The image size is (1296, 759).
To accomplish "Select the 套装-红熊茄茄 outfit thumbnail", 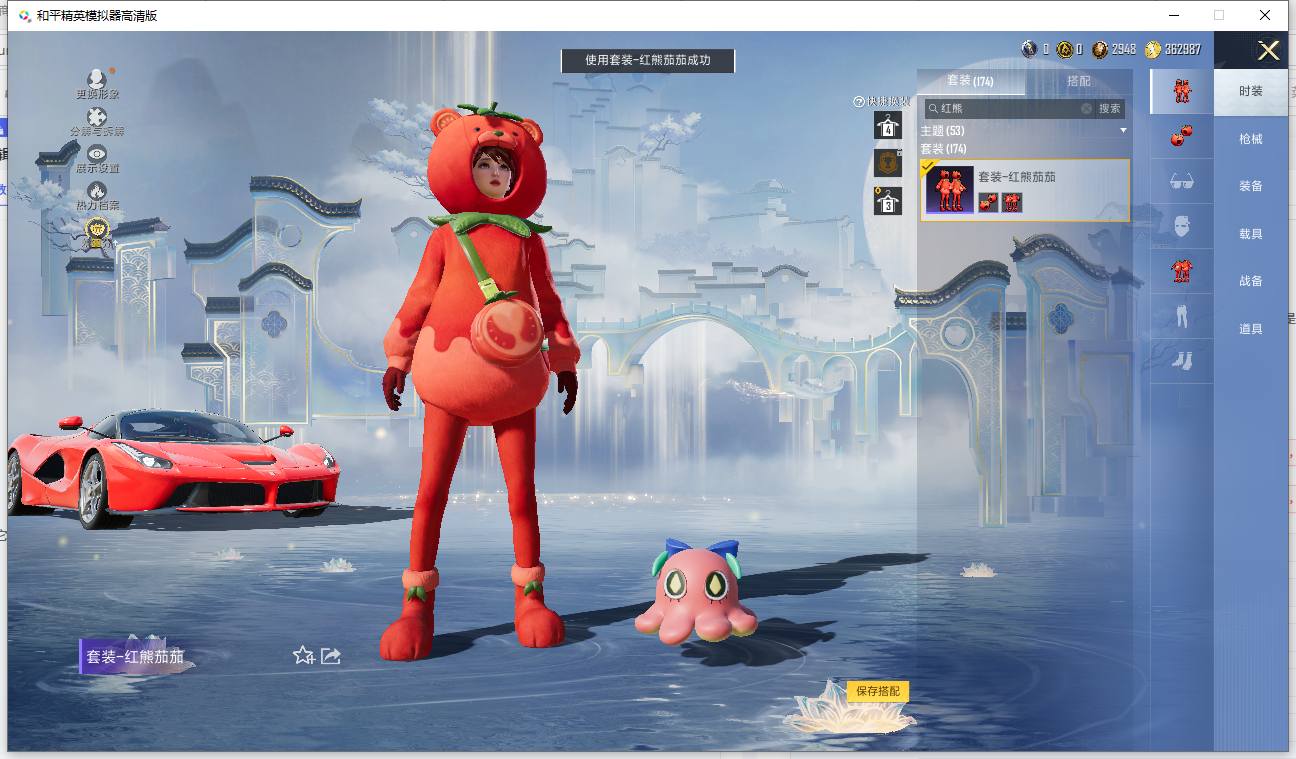I will tap(949, 190).
